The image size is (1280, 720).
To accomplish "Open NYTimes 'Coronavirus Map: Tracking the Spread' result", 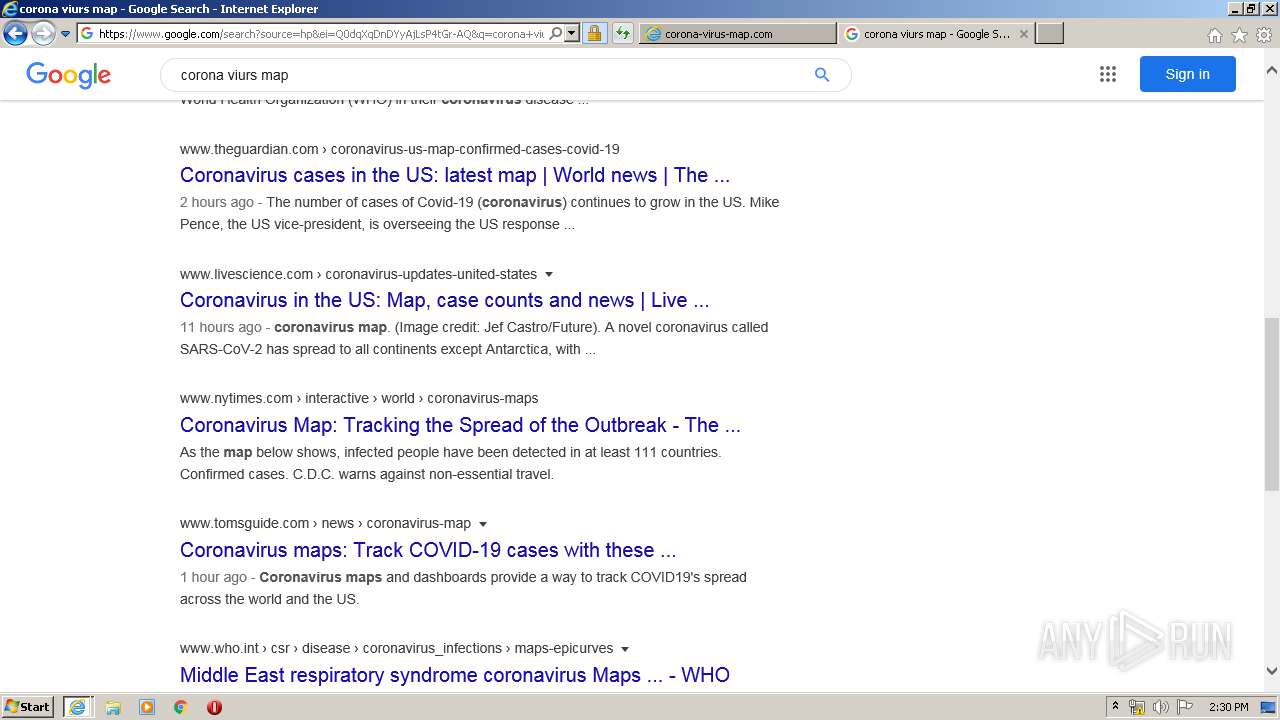I will (460, 425).
